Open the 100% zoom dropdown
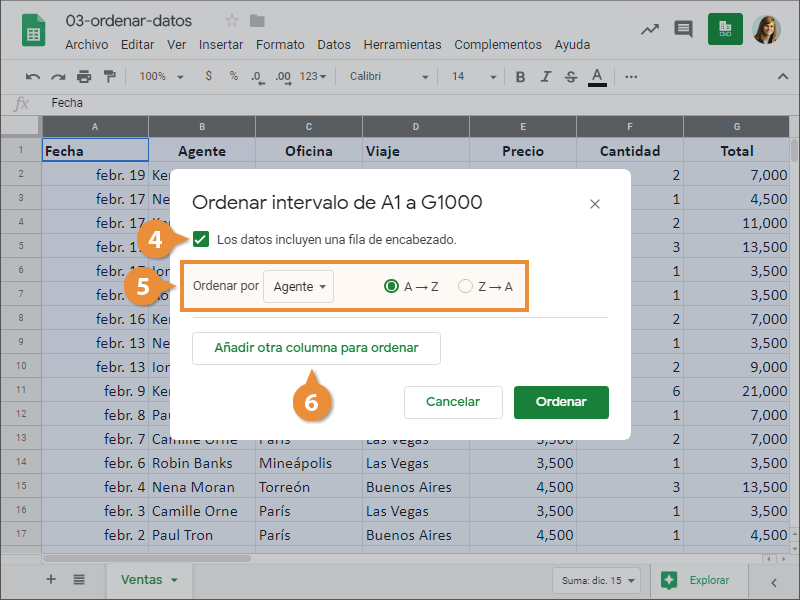Image resolution: width=800 pixels, height=600 pixels. [159, 76]
